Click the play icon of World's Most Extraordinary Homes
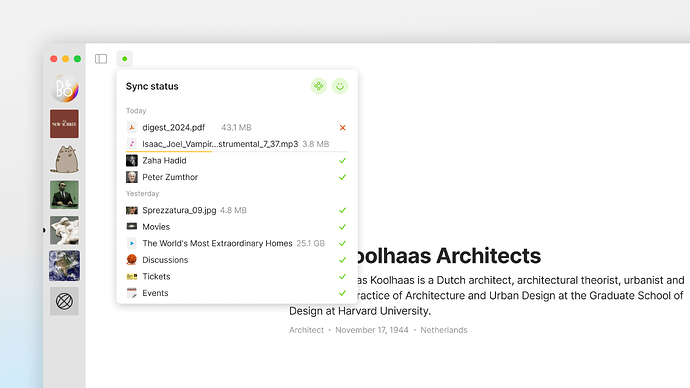Image resolution: width=690 pixels, height=388 pixels. (132, 243)
